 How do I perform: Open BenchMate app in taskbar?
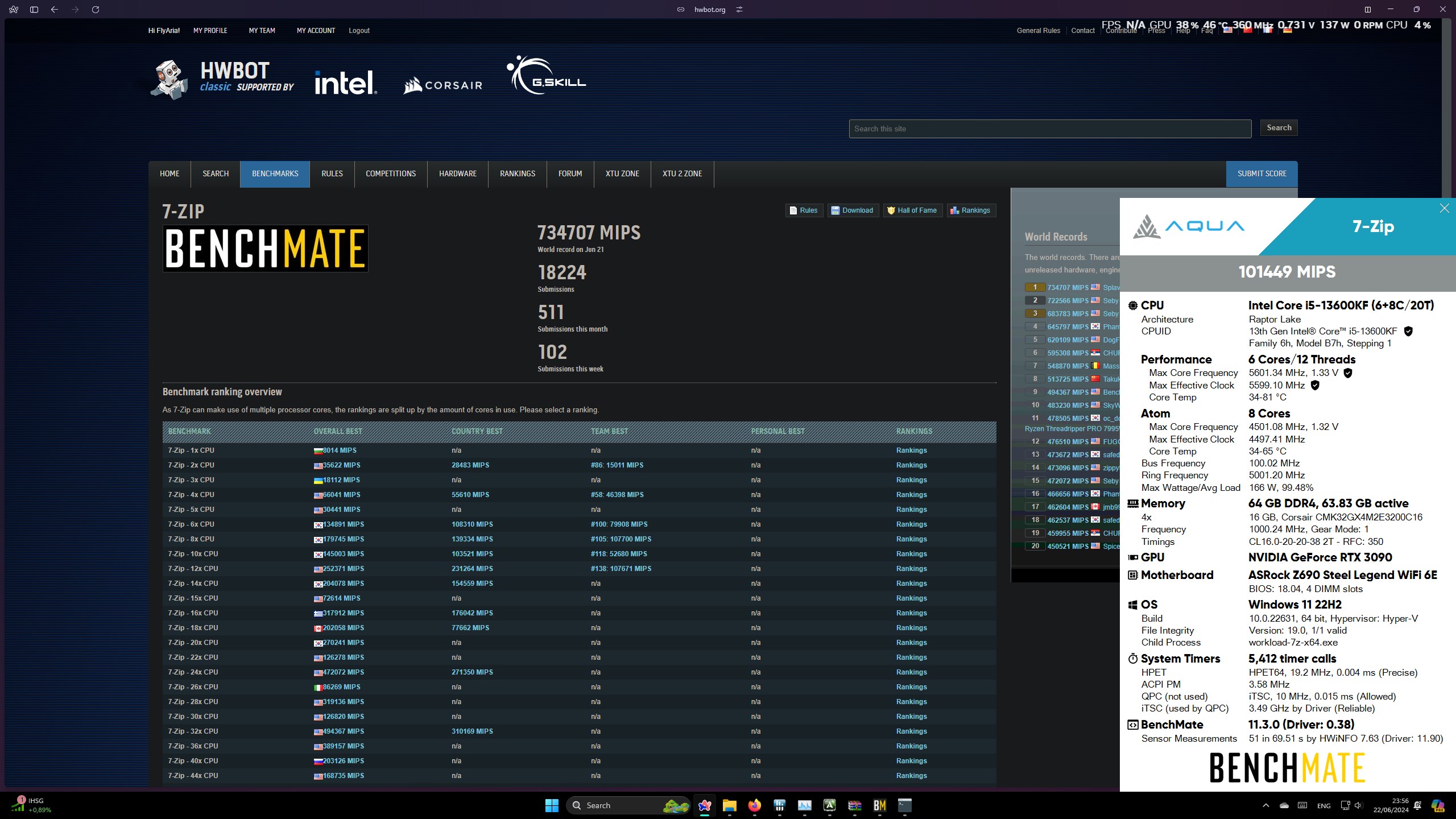880,805
